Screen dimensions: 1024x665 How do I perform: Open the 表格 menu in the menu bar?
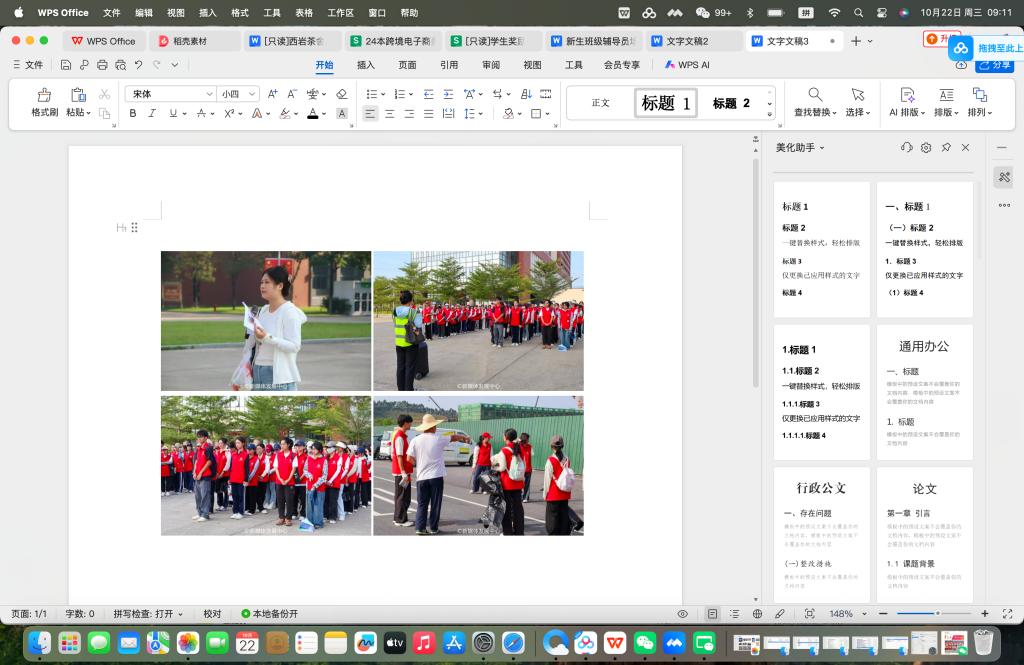point(304,13)
